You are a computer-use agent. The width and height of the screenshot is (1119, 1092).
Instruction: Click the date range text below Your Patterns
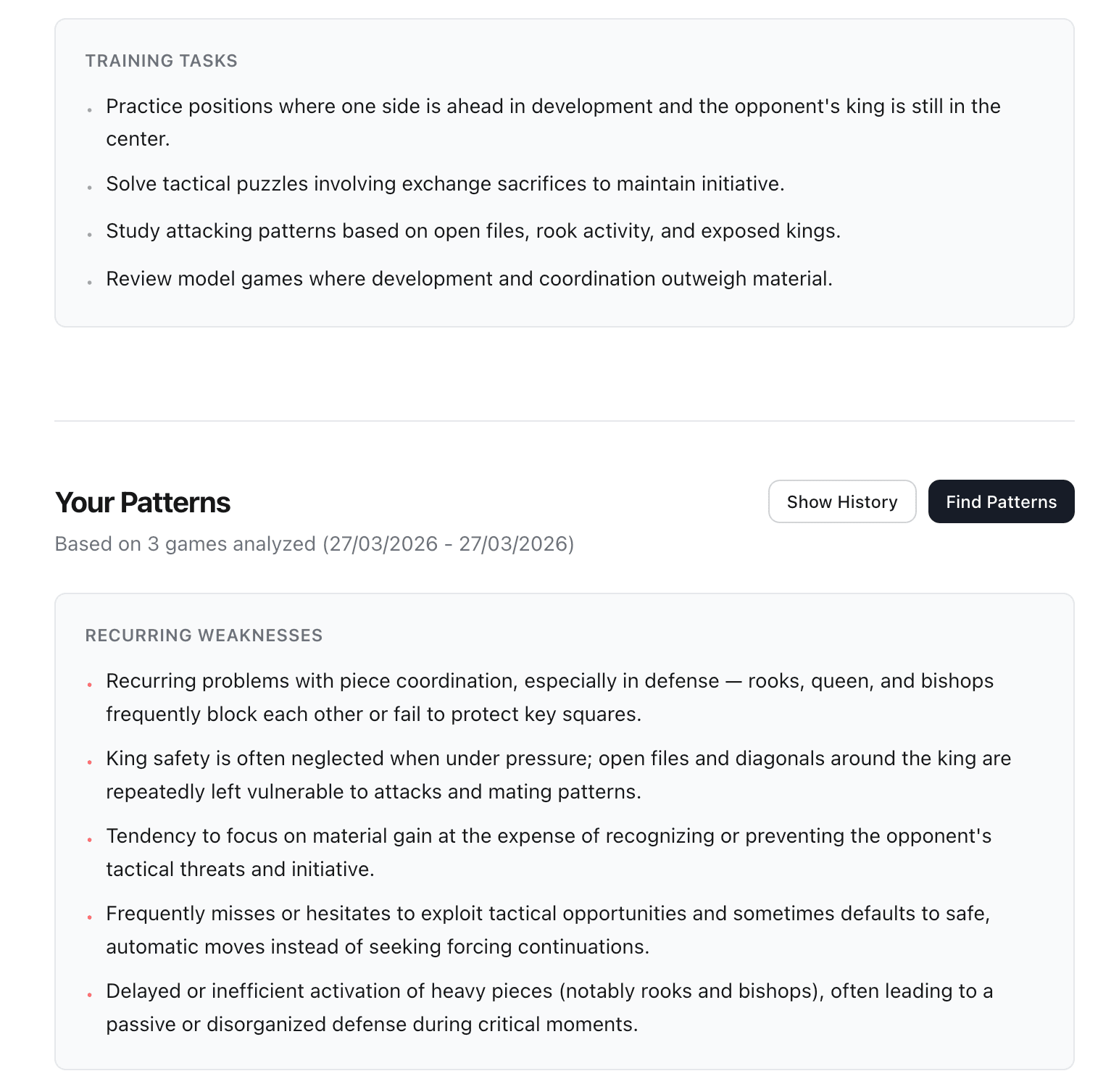[x=313, y=543]
